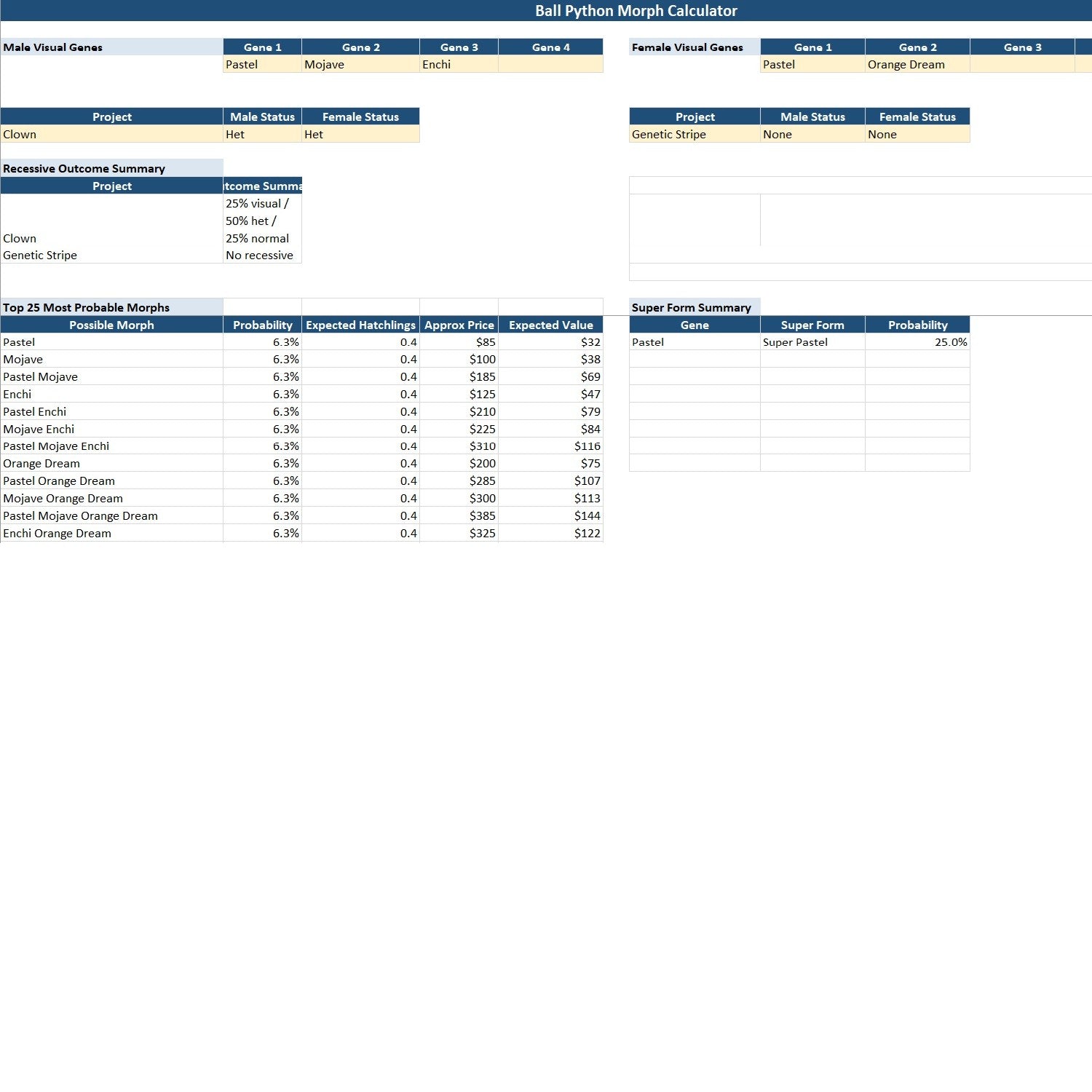This screenshot has width=1092, height=1092.
Task: Click the '$385' approx price cell
Action: click(x=459, y=515)
